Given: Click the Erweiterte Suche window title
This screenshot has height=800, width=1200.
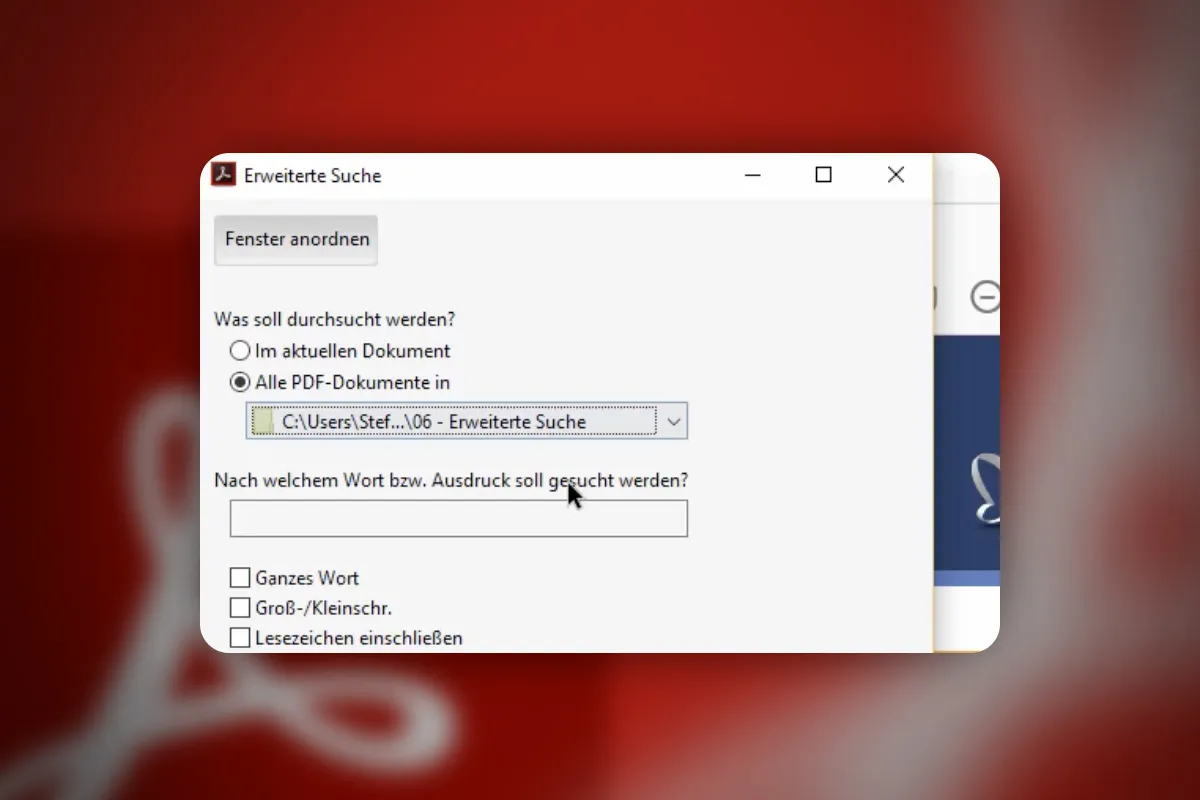Looking at the screenshot, I should tap(313, 176).
